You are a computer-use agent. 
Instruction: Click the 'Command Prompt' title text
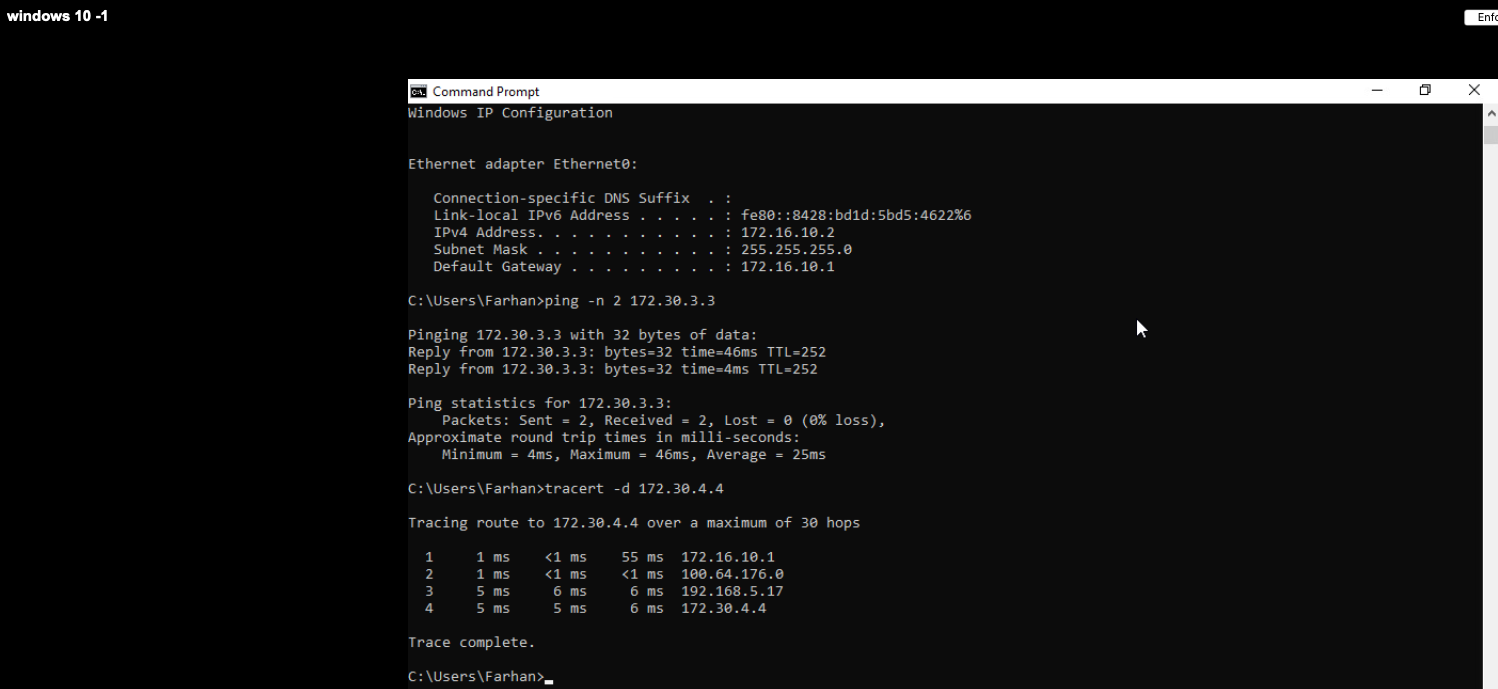click(486, 92)
